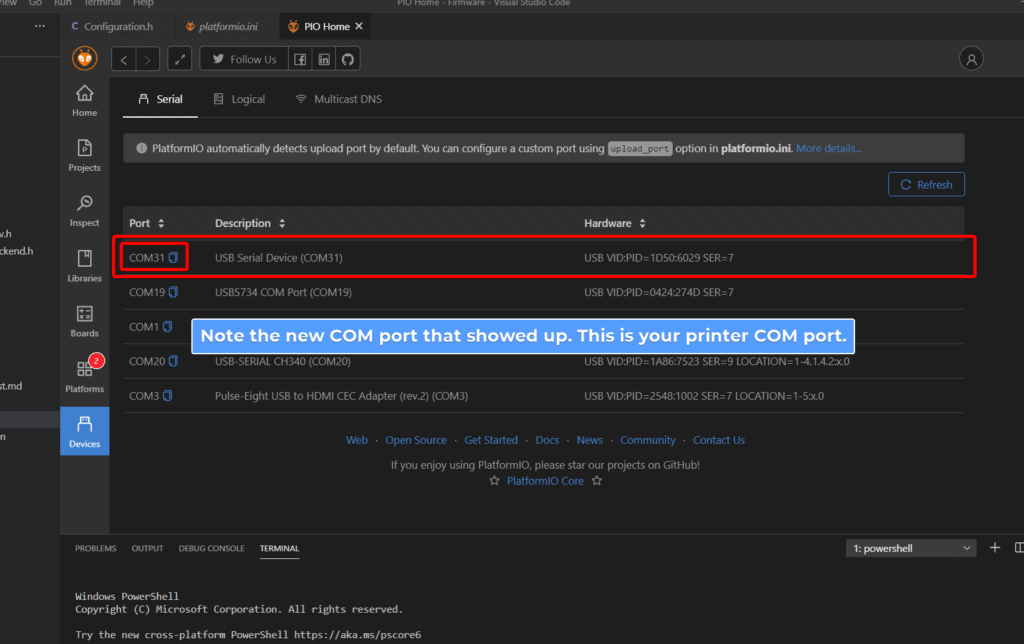The image size is (1024, 644).
Task: Open the Open Source footer link
Action: point(416,440)
